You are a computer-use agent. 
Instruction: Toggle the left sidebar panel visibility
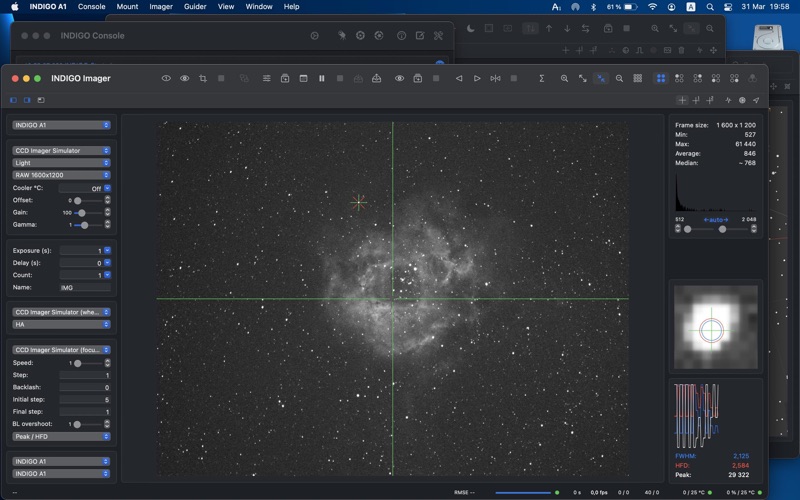(x=14, y=100)
